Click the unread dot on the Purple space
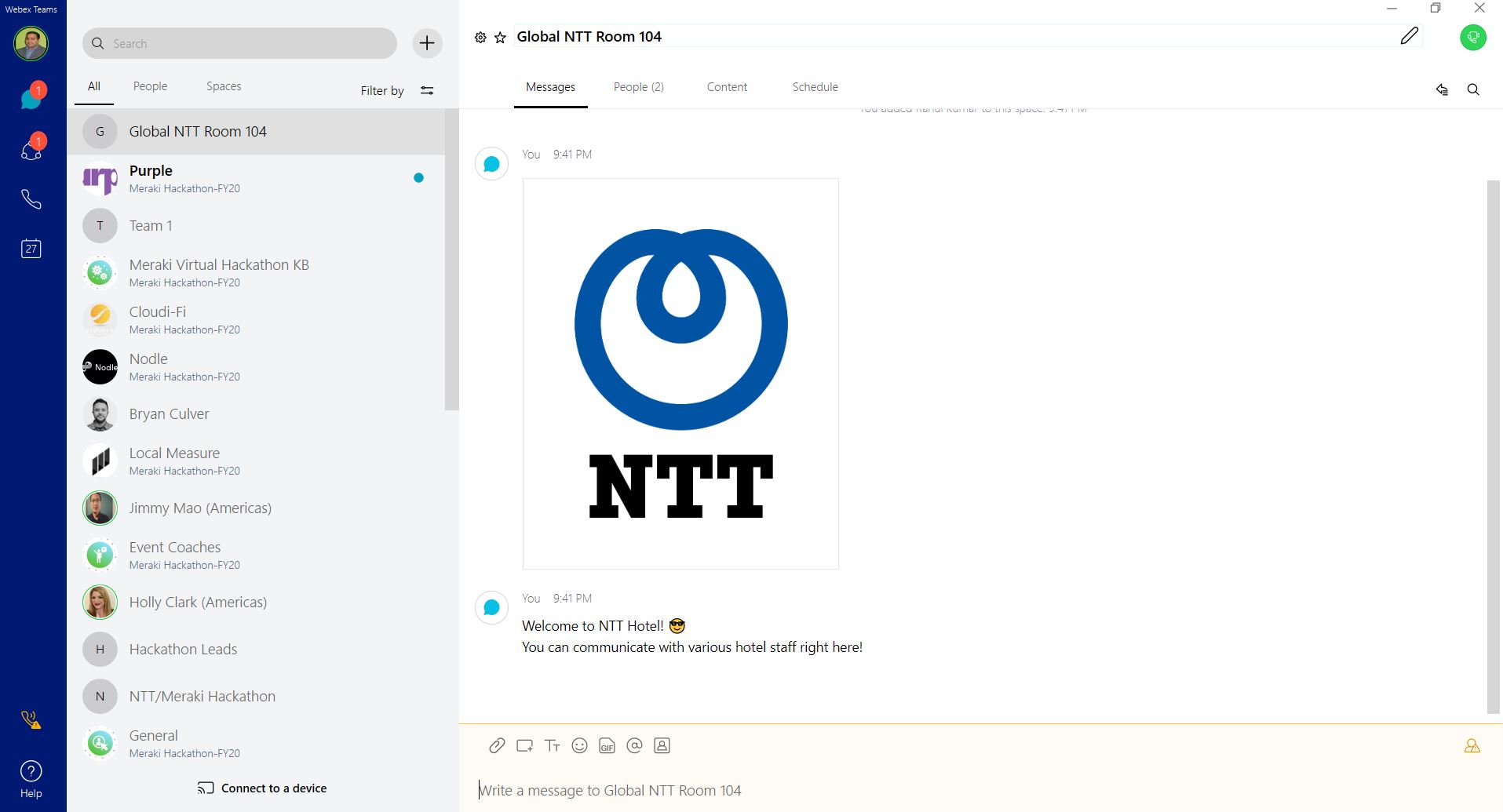Image resolution: width=1503 pixels, height=812 pixels. tap(419, 178)
